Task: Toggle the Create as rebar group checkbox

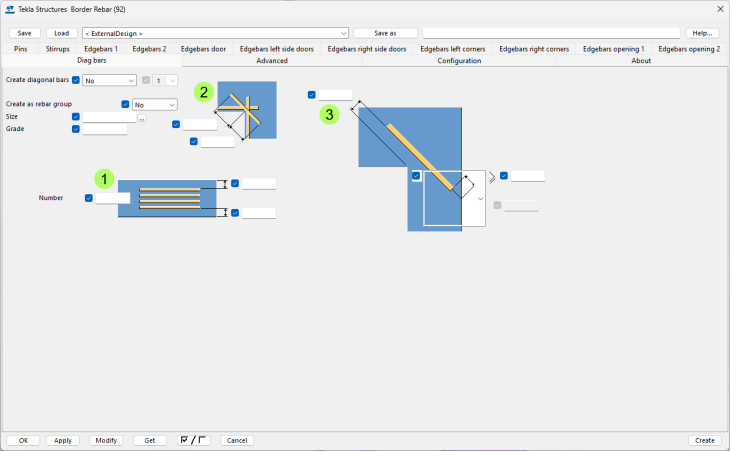Action: point(125,104)
